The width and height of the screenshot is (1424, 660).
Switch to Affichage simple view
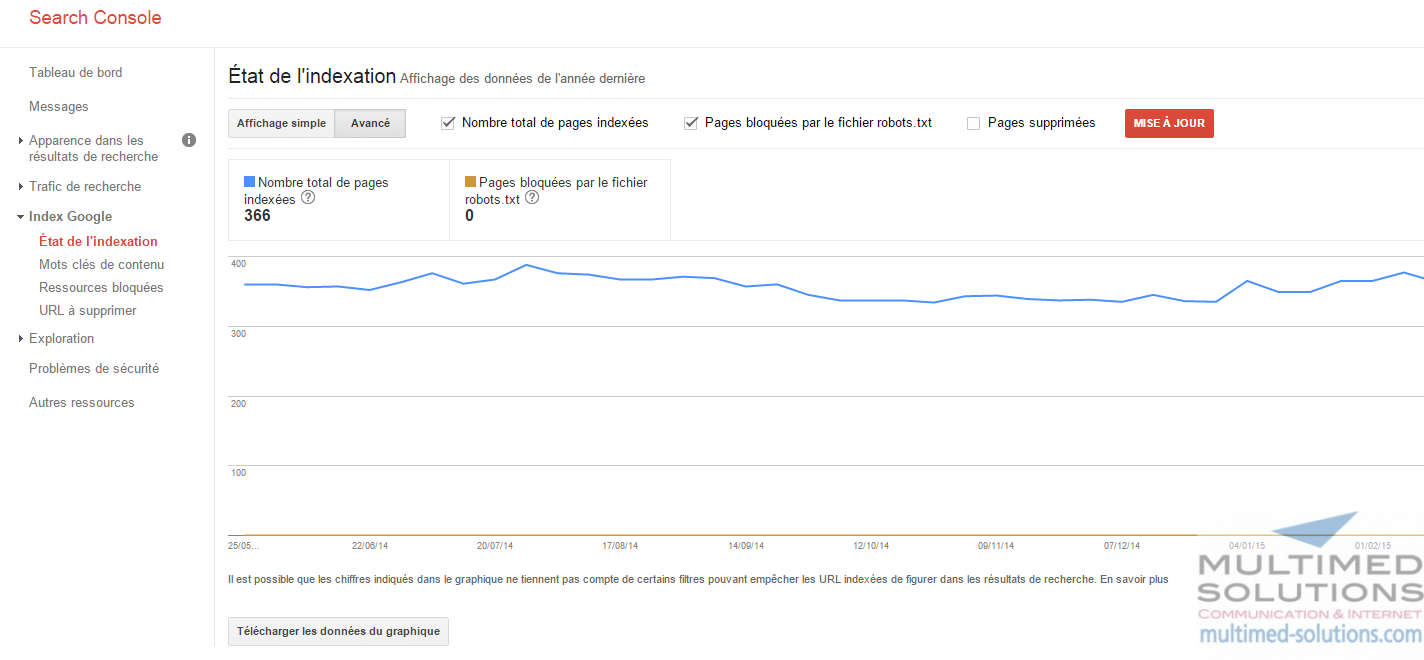tap(281, 123)
